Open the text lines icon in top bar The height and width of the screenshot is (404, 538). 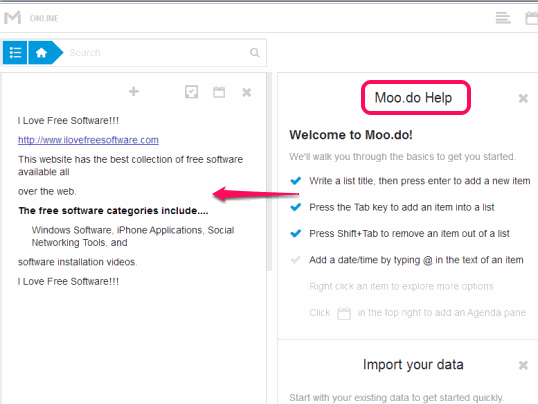(503, 18)
